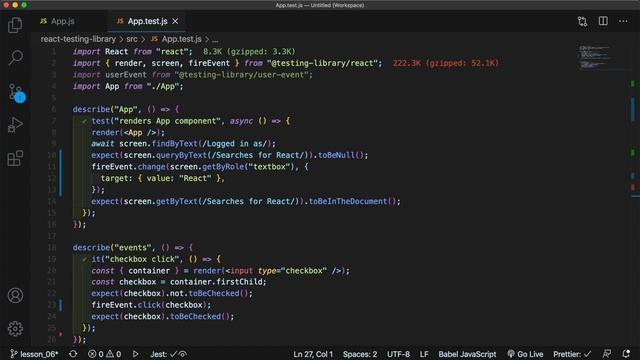
Task: Open the Manage gear settings icon
Action: click(x=15, y=329)
